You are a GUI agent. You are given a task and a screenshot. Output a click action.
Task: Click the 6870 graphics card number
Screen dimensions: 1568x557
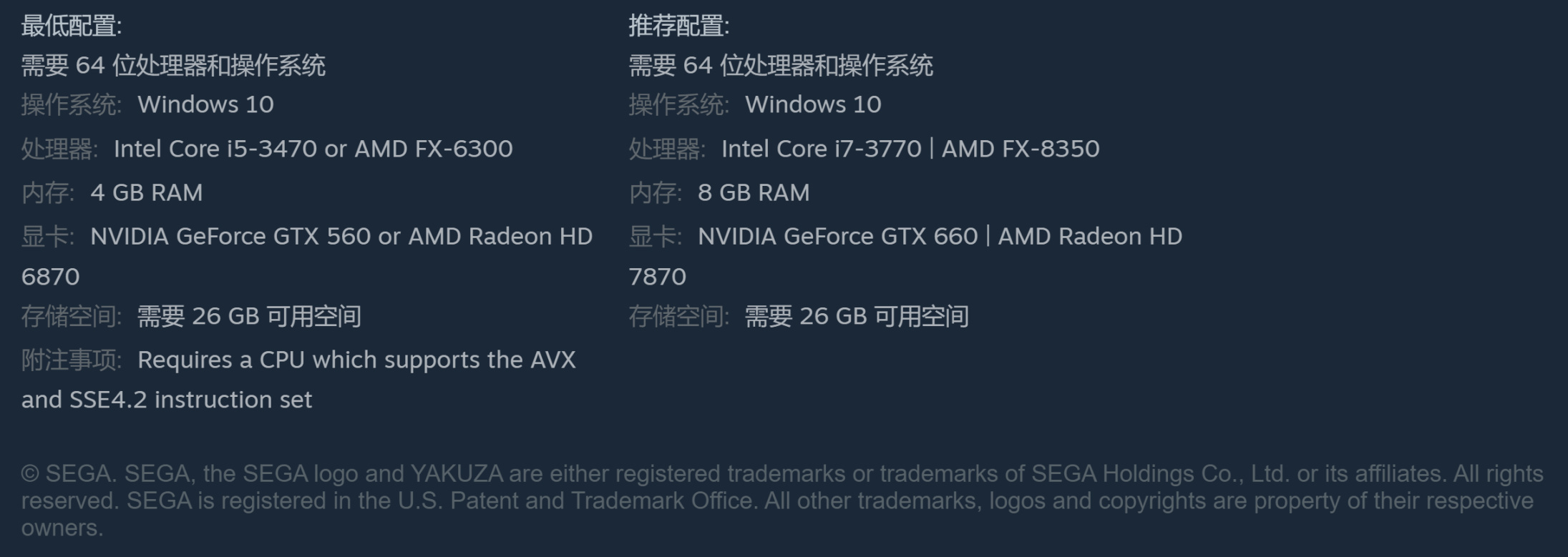[x=50, y=277]
